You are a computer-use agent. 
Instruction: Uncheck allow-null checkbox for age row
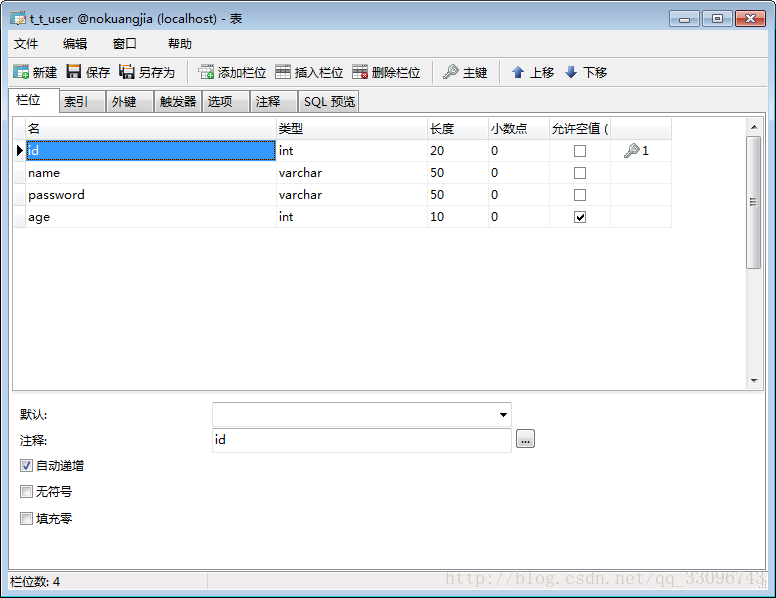pyautogui.click(x=580, y=217)
